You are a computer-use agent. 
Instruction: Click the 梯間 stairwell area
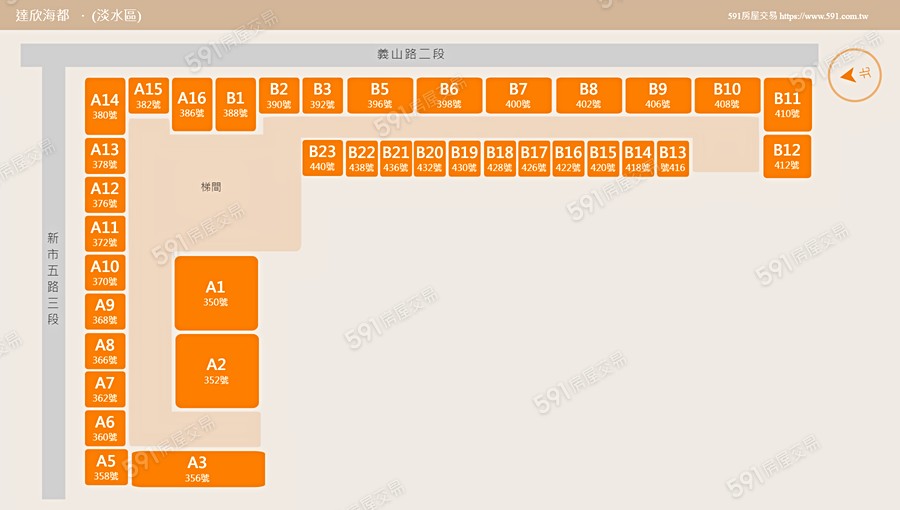[211, 187]
